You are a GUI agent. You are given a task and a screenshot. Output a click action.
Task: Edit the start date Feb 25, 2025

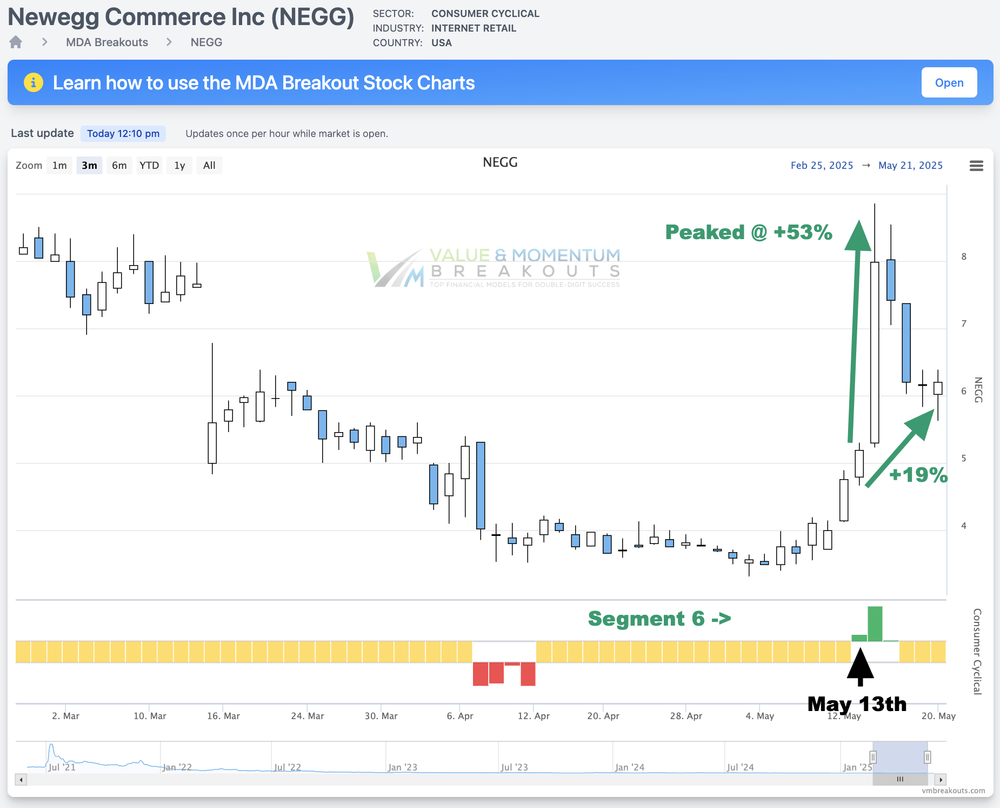click(x=822, y=165)
